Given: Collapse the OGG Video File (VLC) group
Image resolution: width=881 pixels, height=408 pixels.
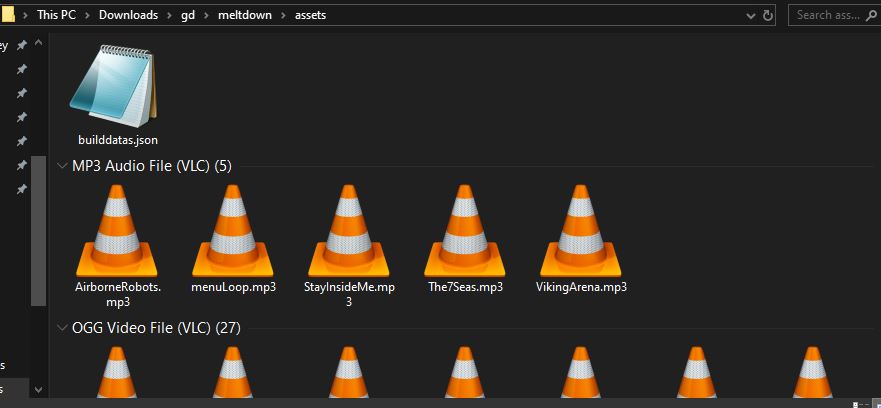Looking at the screenshot, I should pyautogui.click(x=62, y=328).
